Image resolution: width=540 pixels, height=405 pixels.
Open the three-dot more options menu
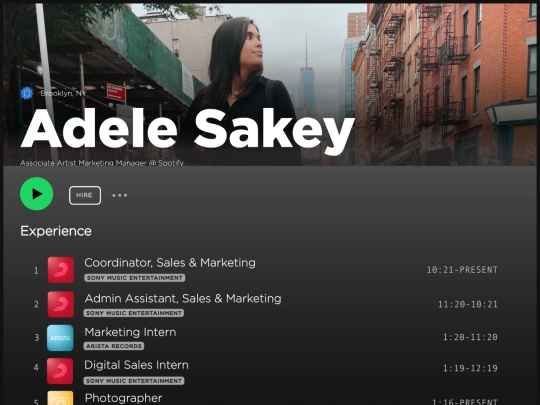point(120,195)
